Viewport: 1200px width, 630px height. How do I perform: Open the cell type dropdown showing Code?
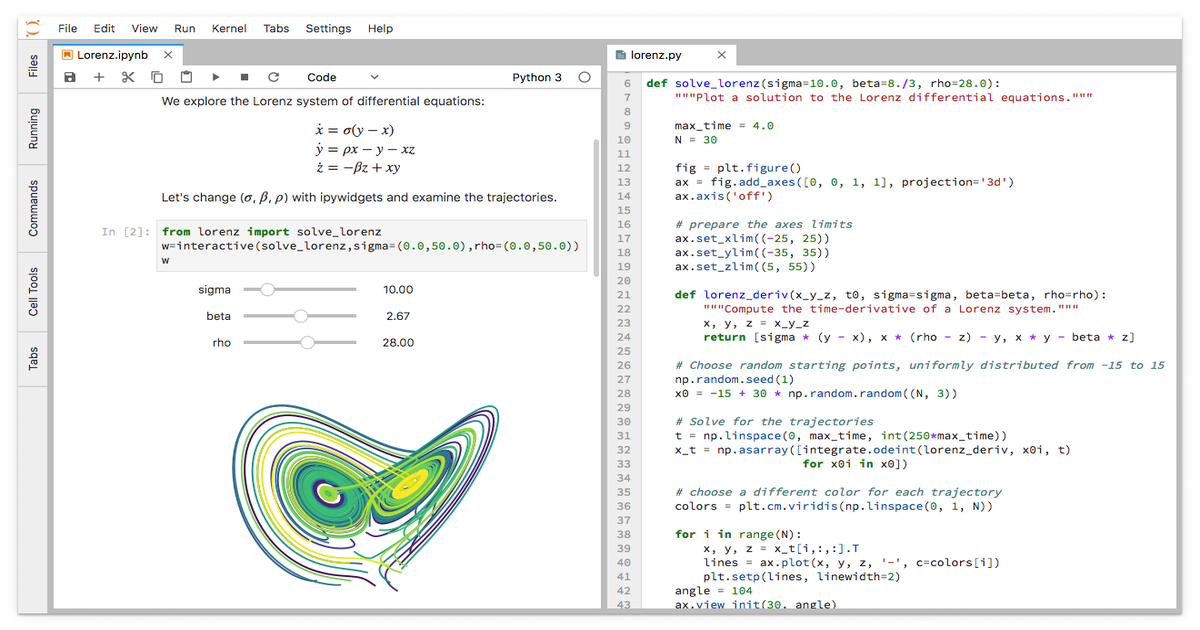click(x=345, y=77)
